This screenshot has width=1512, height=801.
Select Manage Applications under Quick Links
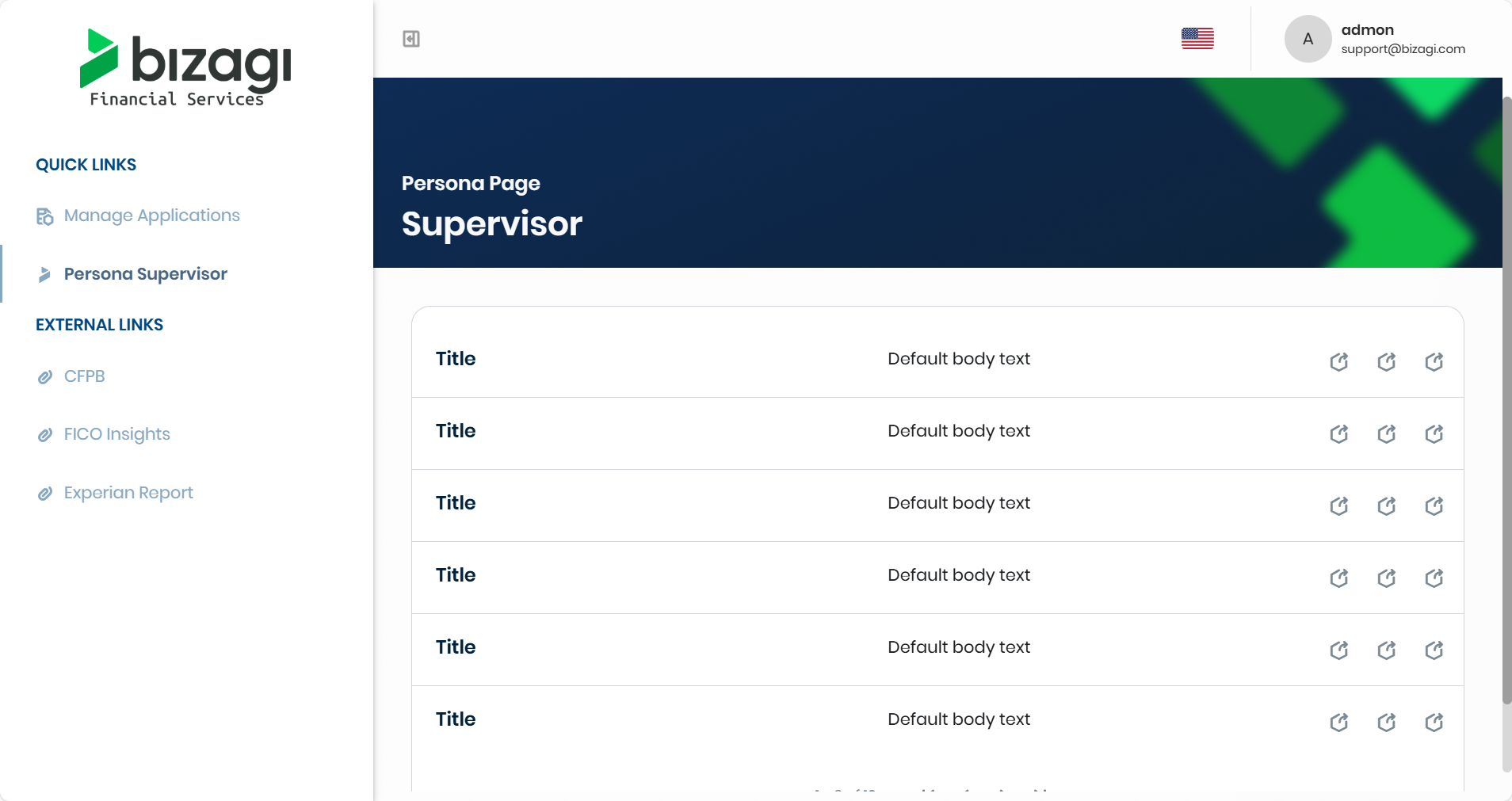[x=151, y=216]
